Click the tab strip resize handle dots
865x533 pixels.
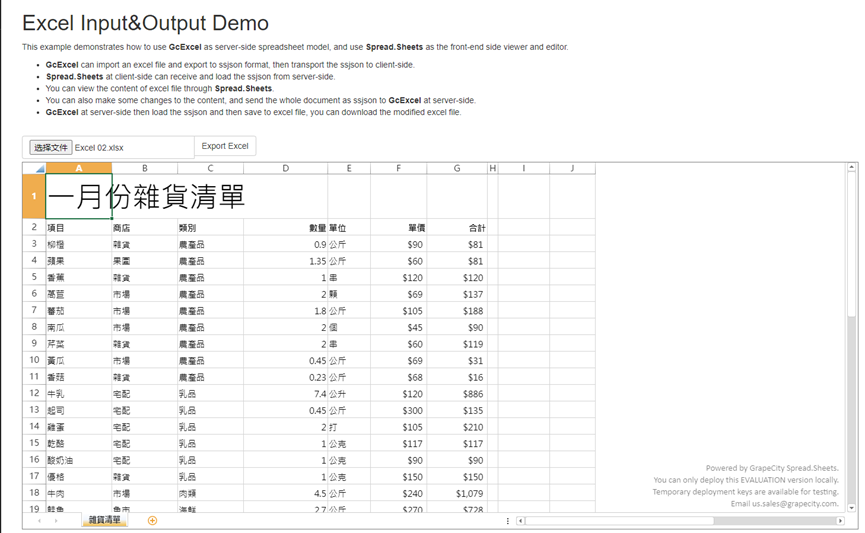point(508,520)
